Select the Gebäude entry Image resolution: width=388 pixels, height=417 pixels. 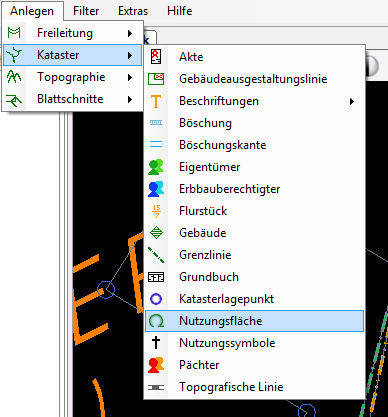(x=254, y=233)
